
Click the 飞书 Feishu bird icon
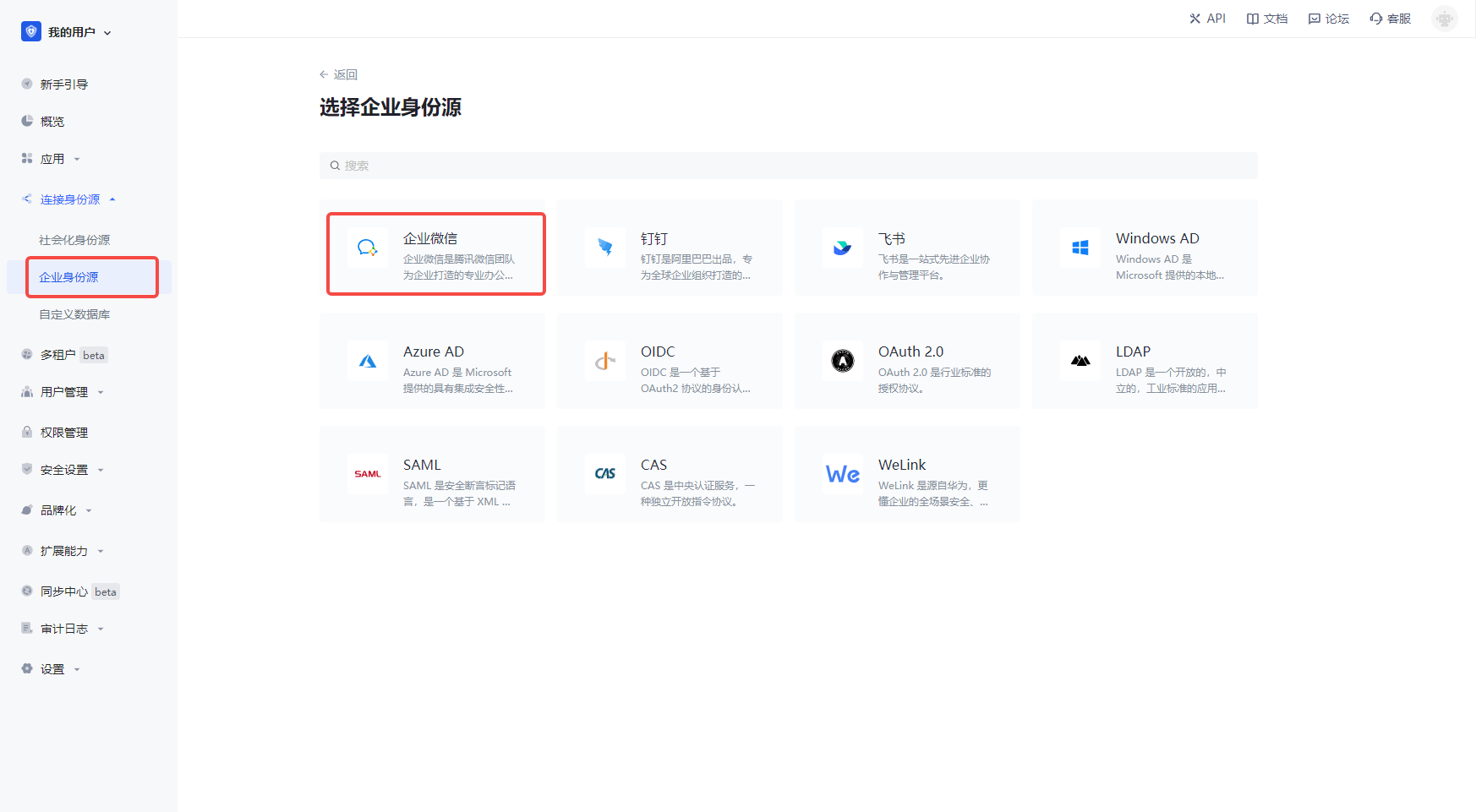843,248
